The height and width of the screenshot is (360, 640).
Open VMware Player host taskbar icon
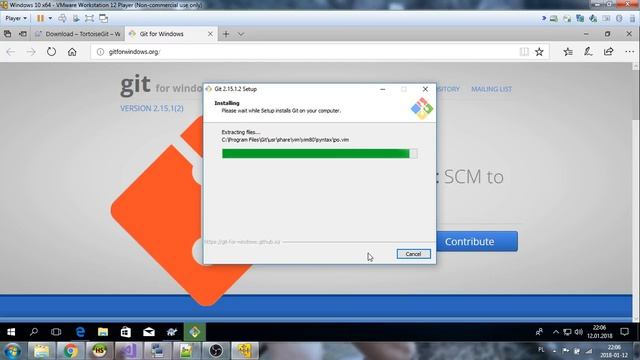(x=244, y=351)
